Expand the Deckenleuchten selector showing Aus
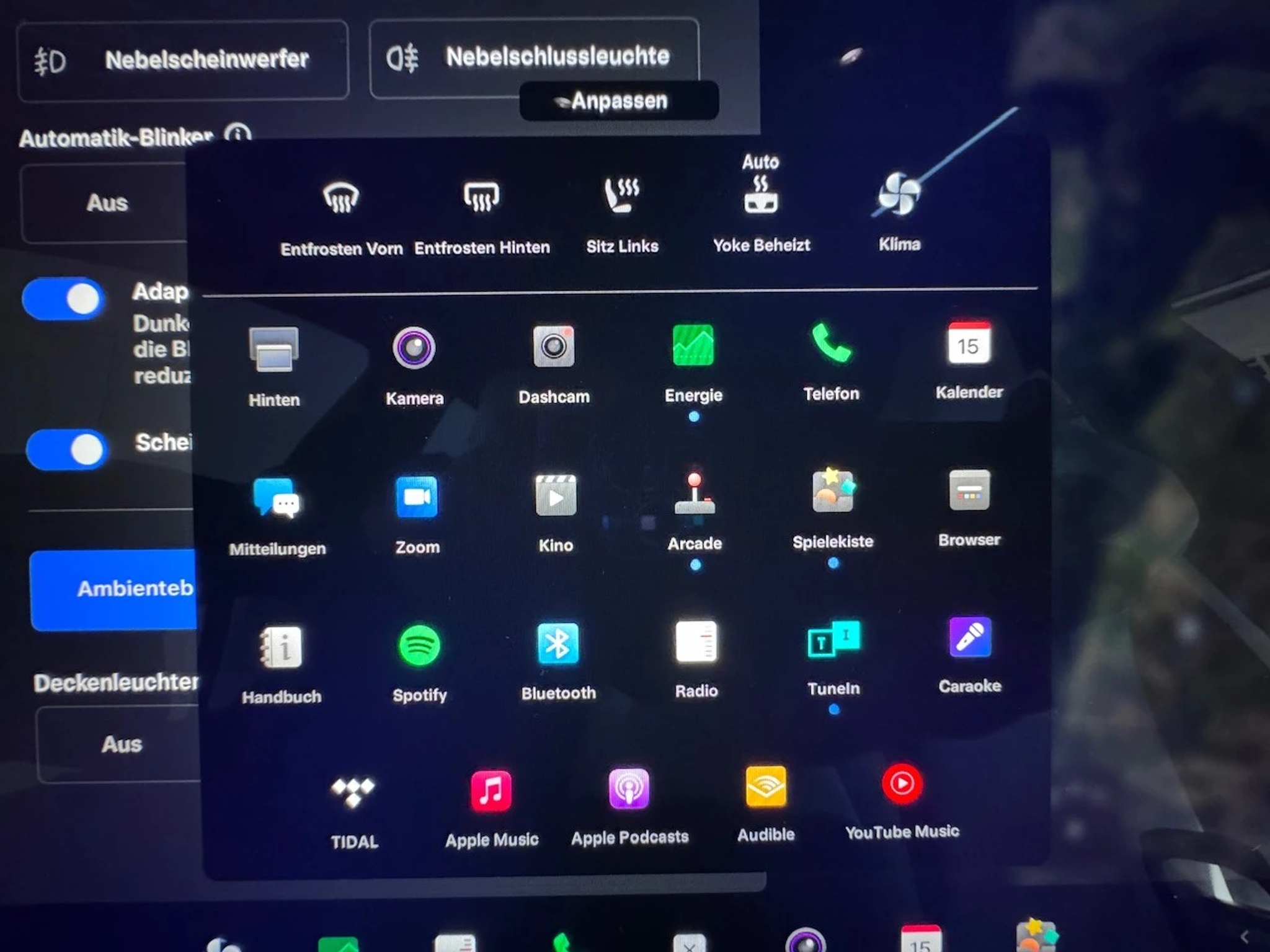The image size is (1270, 952). 121,743
